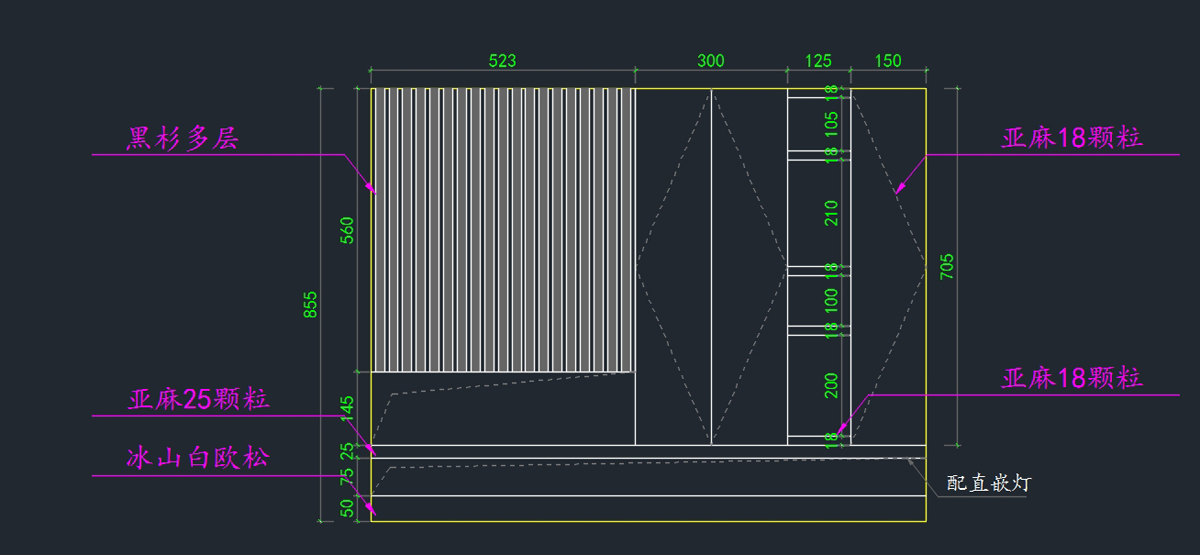
Task: Click the 50 base height dimension
Action: pos(347,508)
